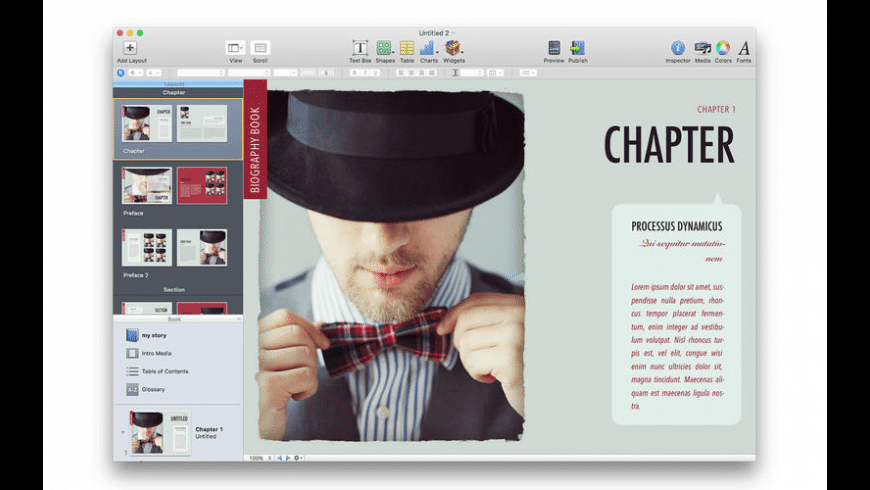Select the Intro Media item

[156, 353]
